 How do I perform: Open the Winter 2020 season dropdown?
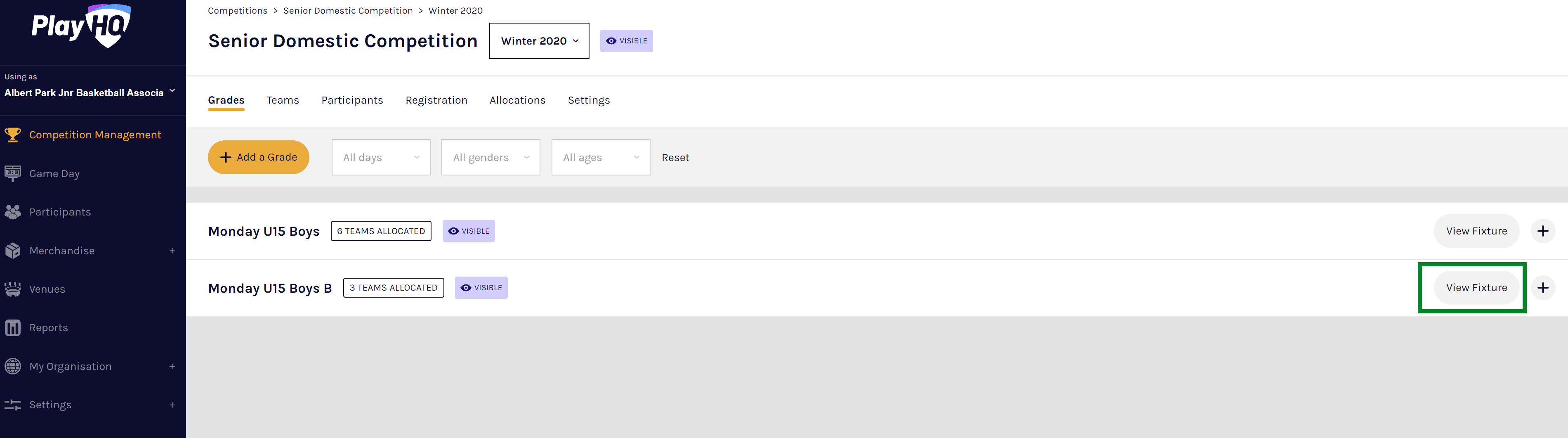coord(539,41)
